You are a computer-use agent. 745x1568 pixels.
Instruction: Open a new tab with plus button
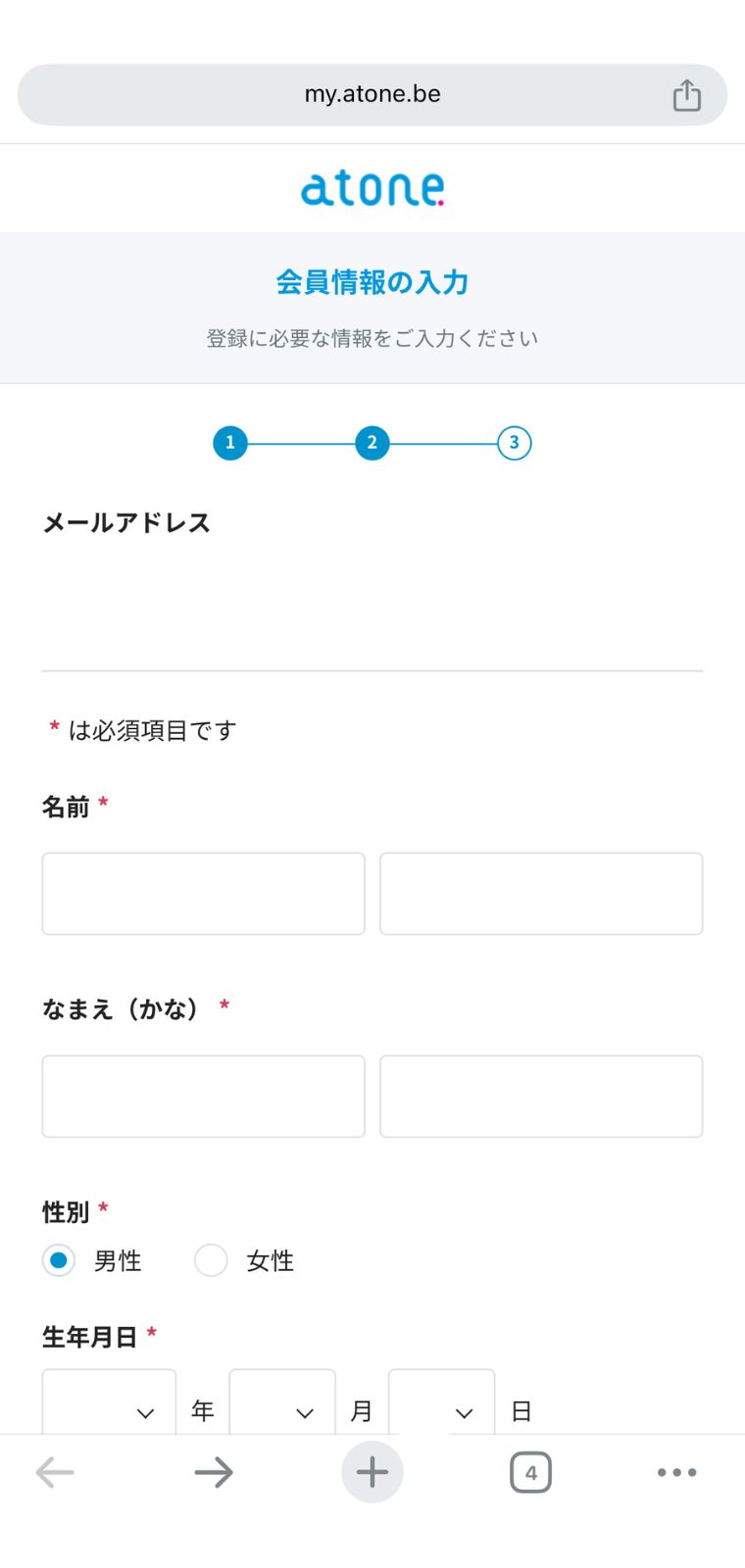pyautogui.click(x=372, y=1472)
